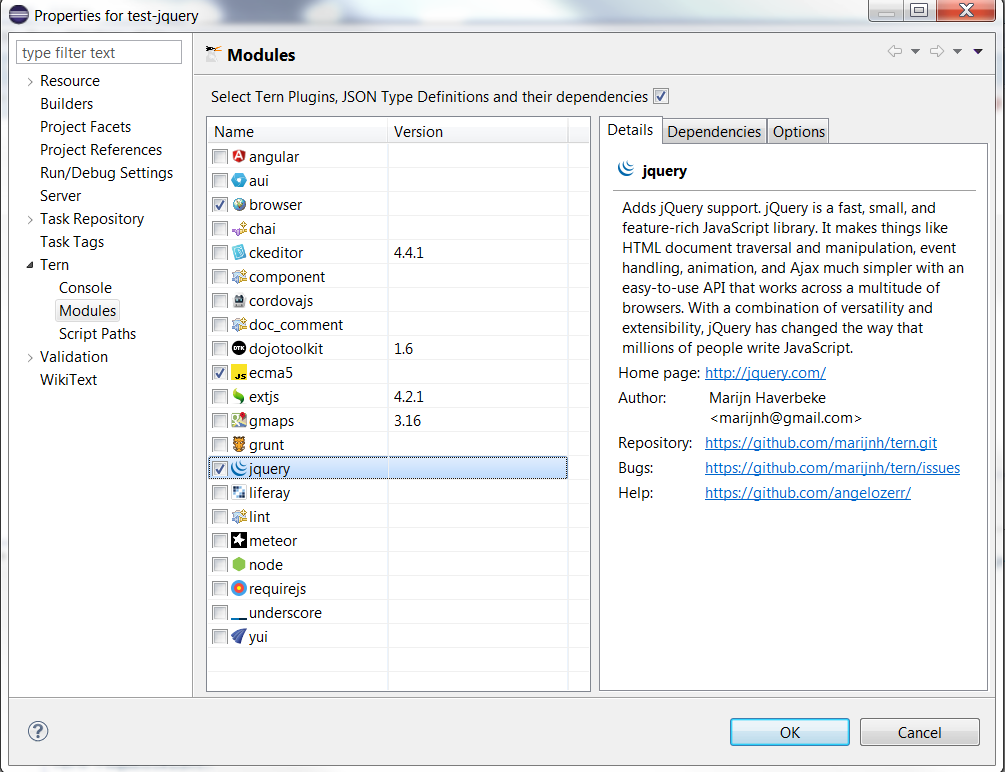Click the help question mark icon
This screenshot has width=1005, height=772.
[x=38, y=731]
